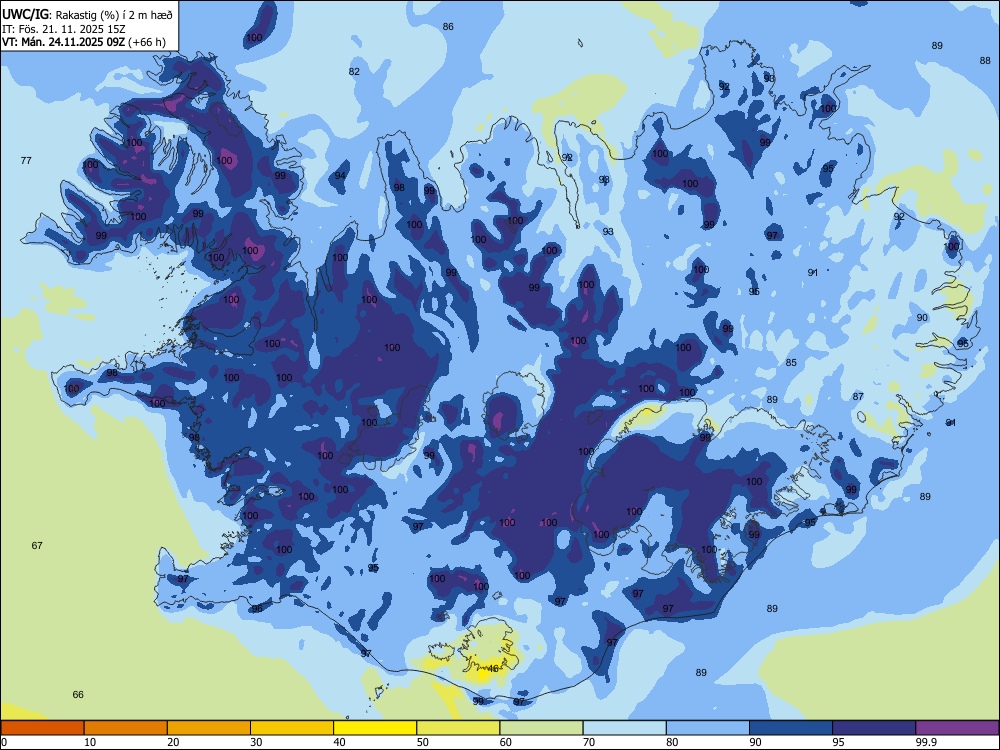Screen dimensions: 1000x750
Task: Select the 30–40 golden legend swatch
Action: click(292, 728)
